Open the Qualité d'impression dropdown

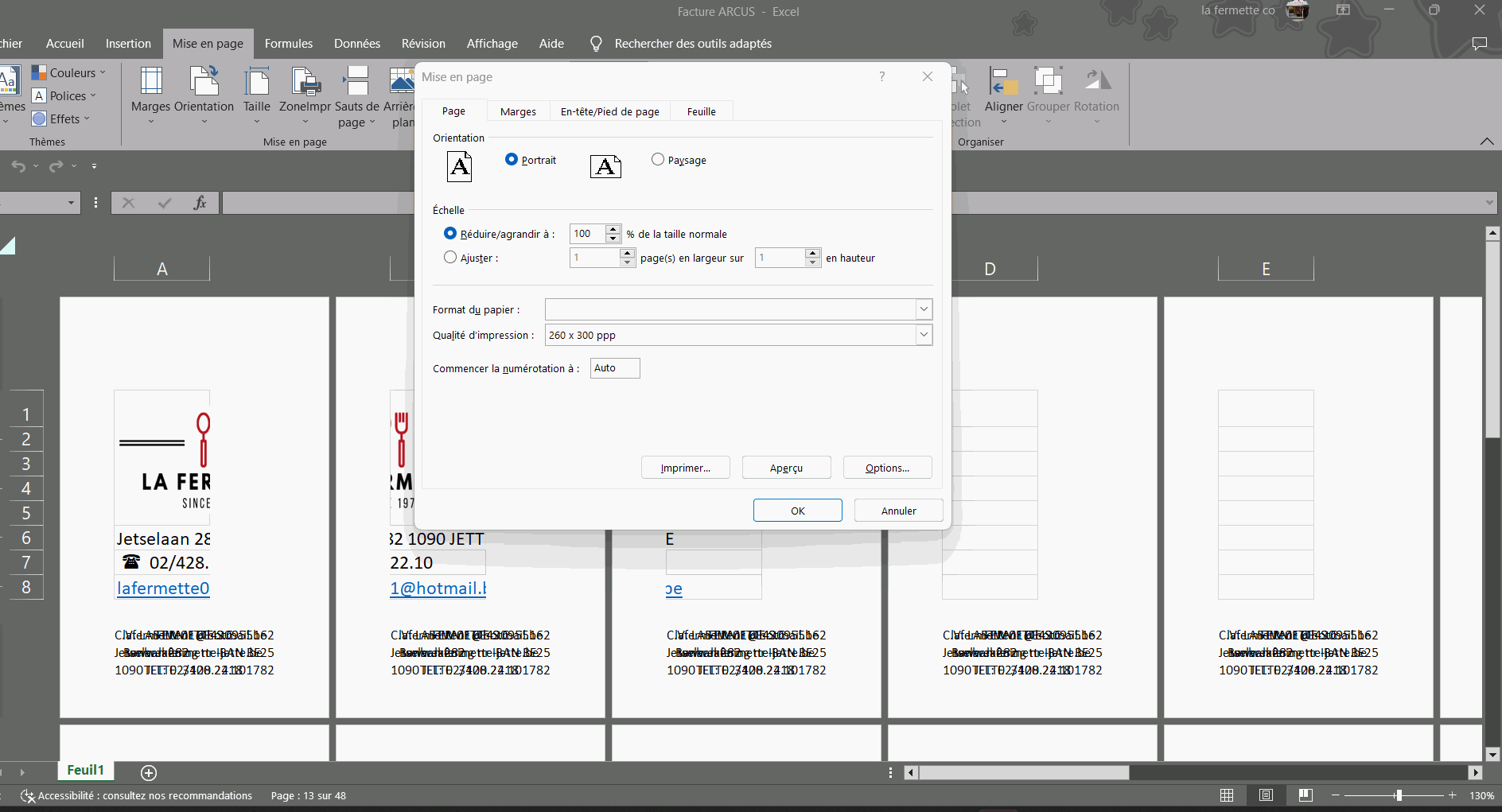click(924, 335)
